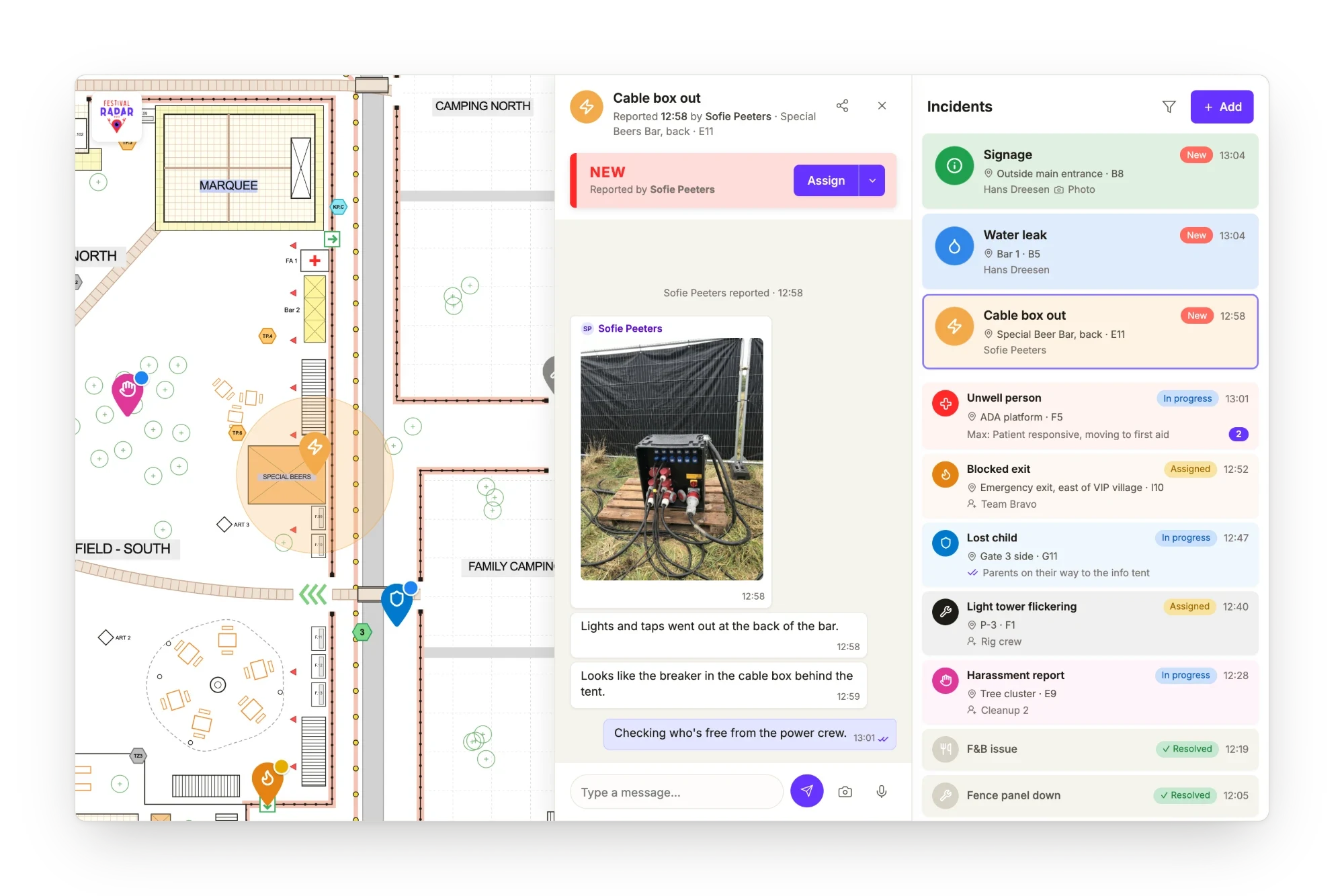
Task: Click the Assigned tag on Blocked exit
Action: click(1190, 469)
